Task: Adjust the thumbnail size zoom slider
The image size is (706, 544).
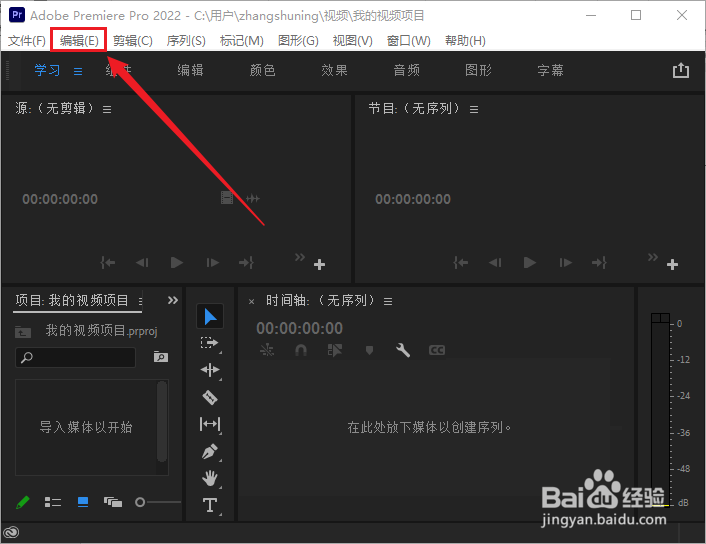Action: coord(158,502)
